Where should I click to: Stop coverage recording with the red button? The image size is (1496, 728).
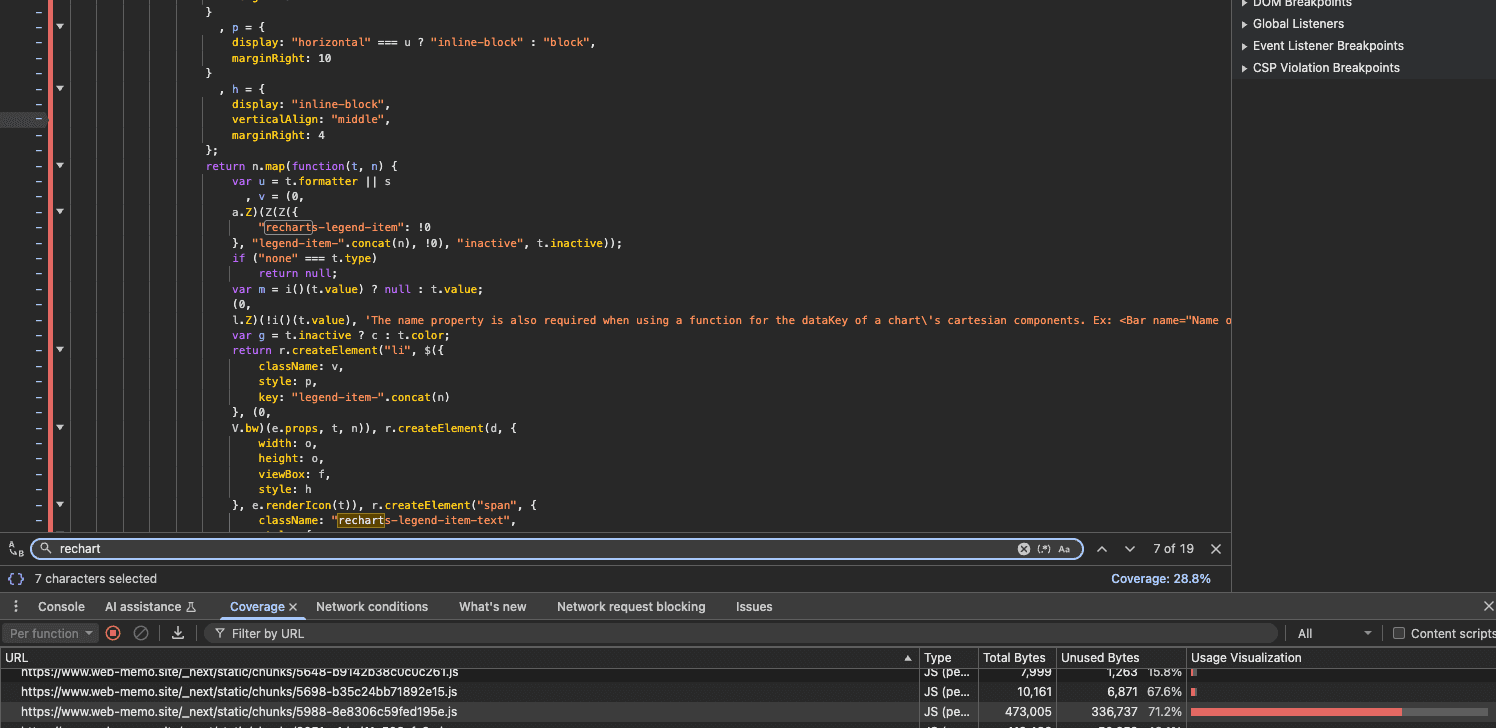click(x=113, y=633)
